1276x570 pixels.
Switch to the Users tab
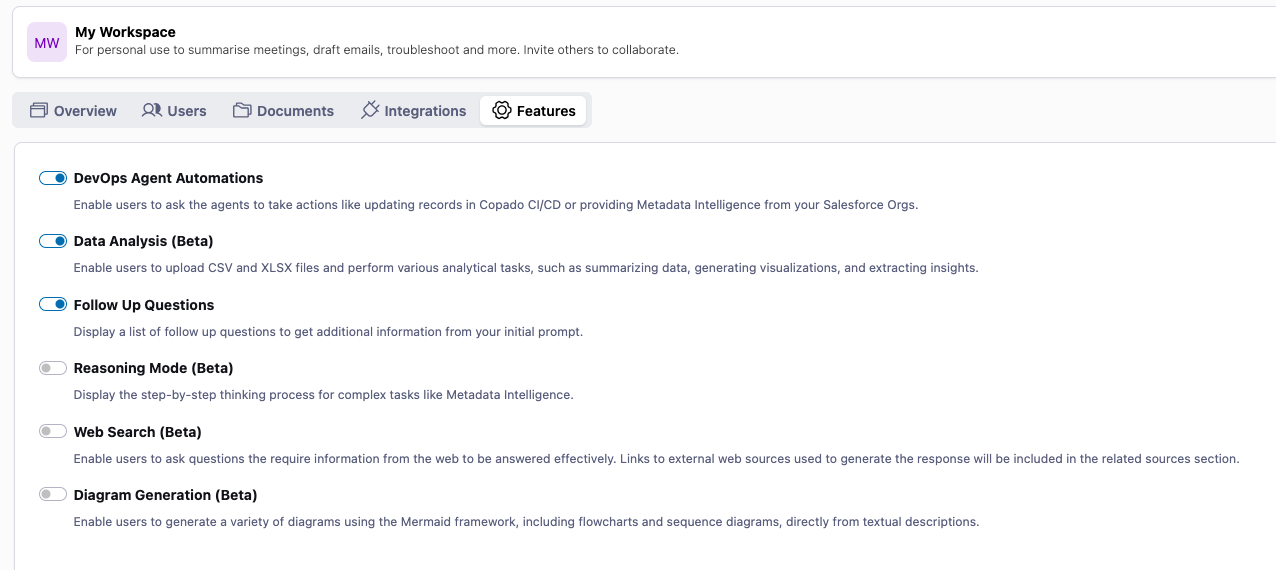click(174, 110)
